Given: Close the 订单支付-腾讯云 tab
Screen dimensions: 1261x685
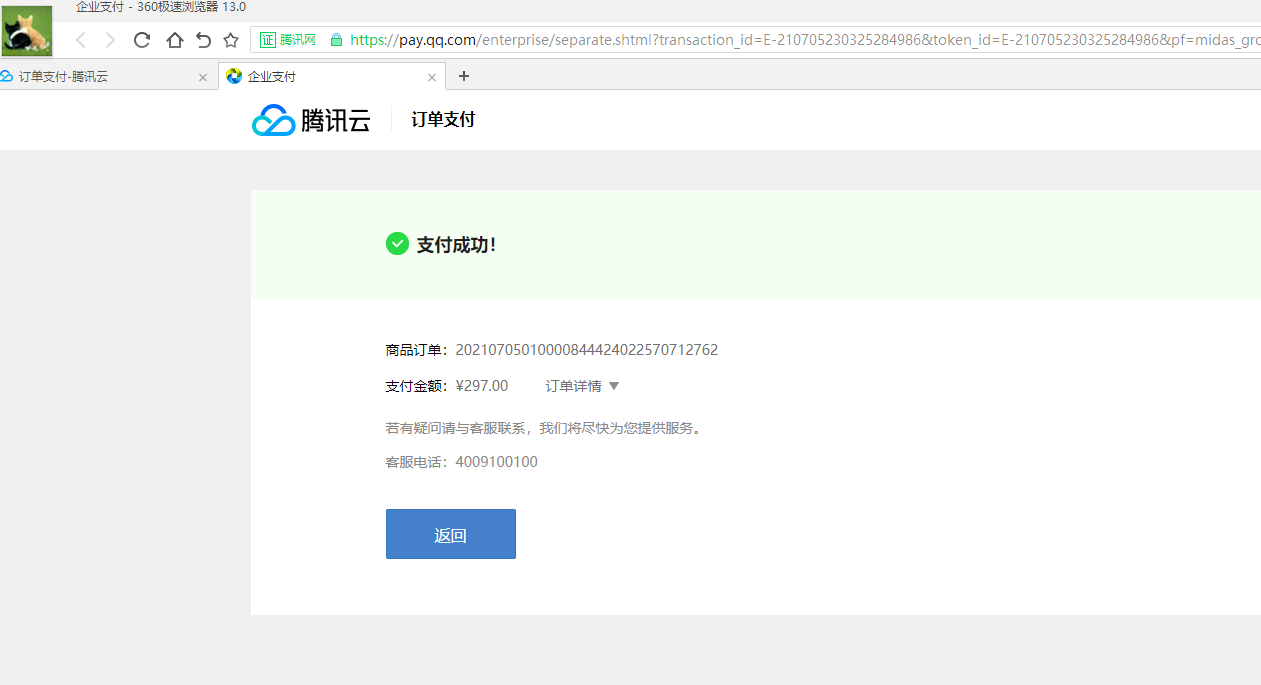Looking at the screenshot, I should (203, 77).
